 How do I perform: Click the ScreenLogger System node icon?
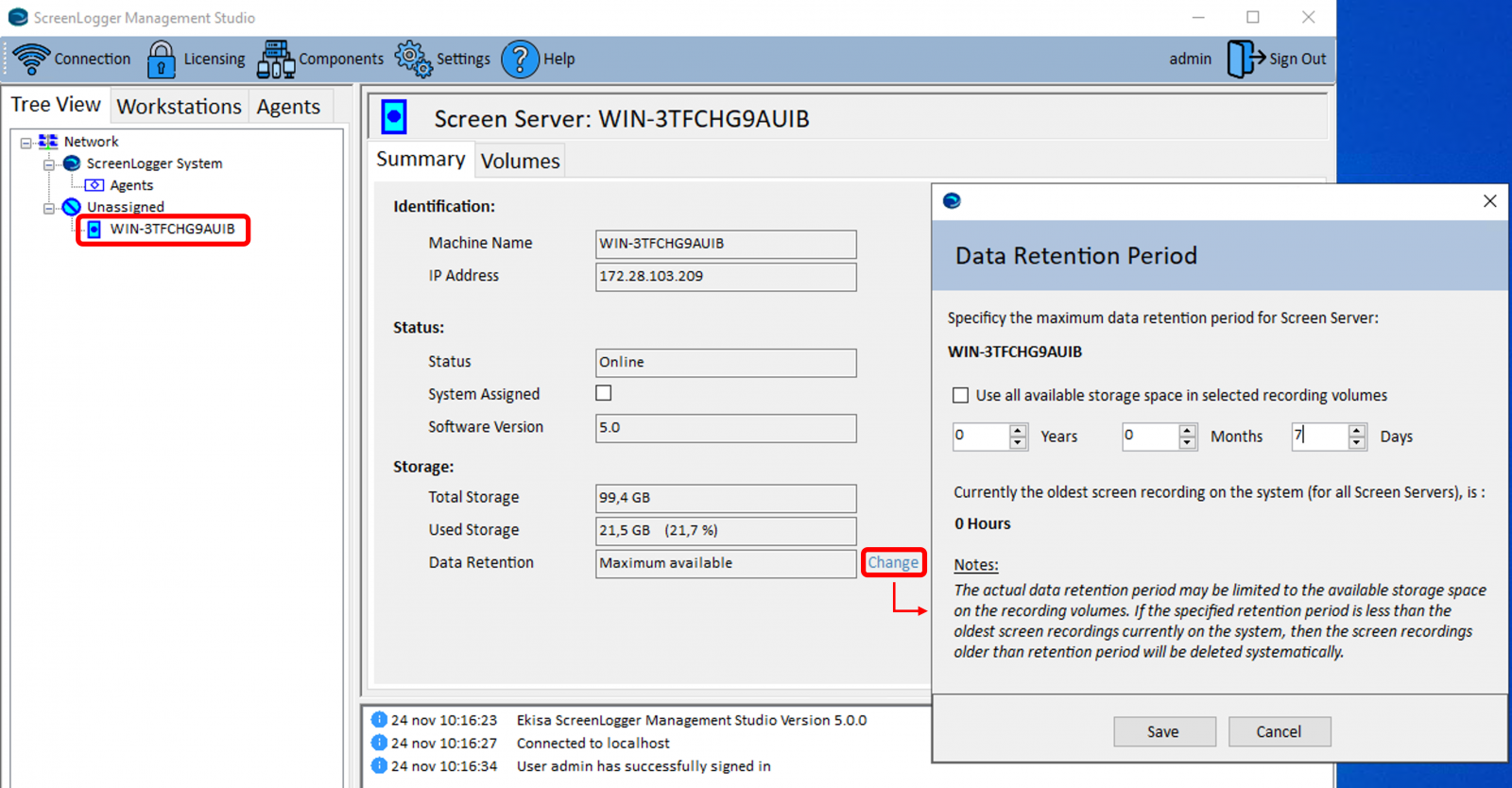tap(72, 163)
